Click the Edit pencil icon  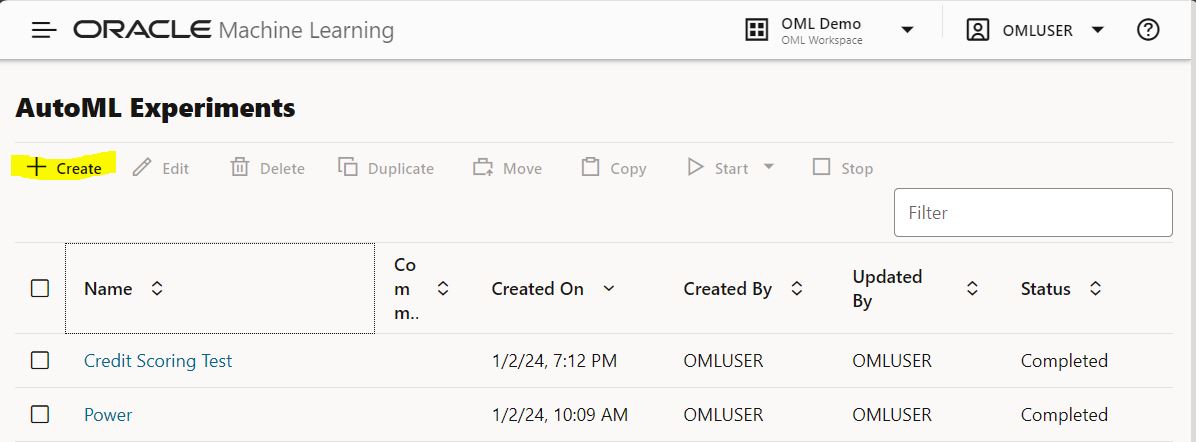tap(142, 168)
